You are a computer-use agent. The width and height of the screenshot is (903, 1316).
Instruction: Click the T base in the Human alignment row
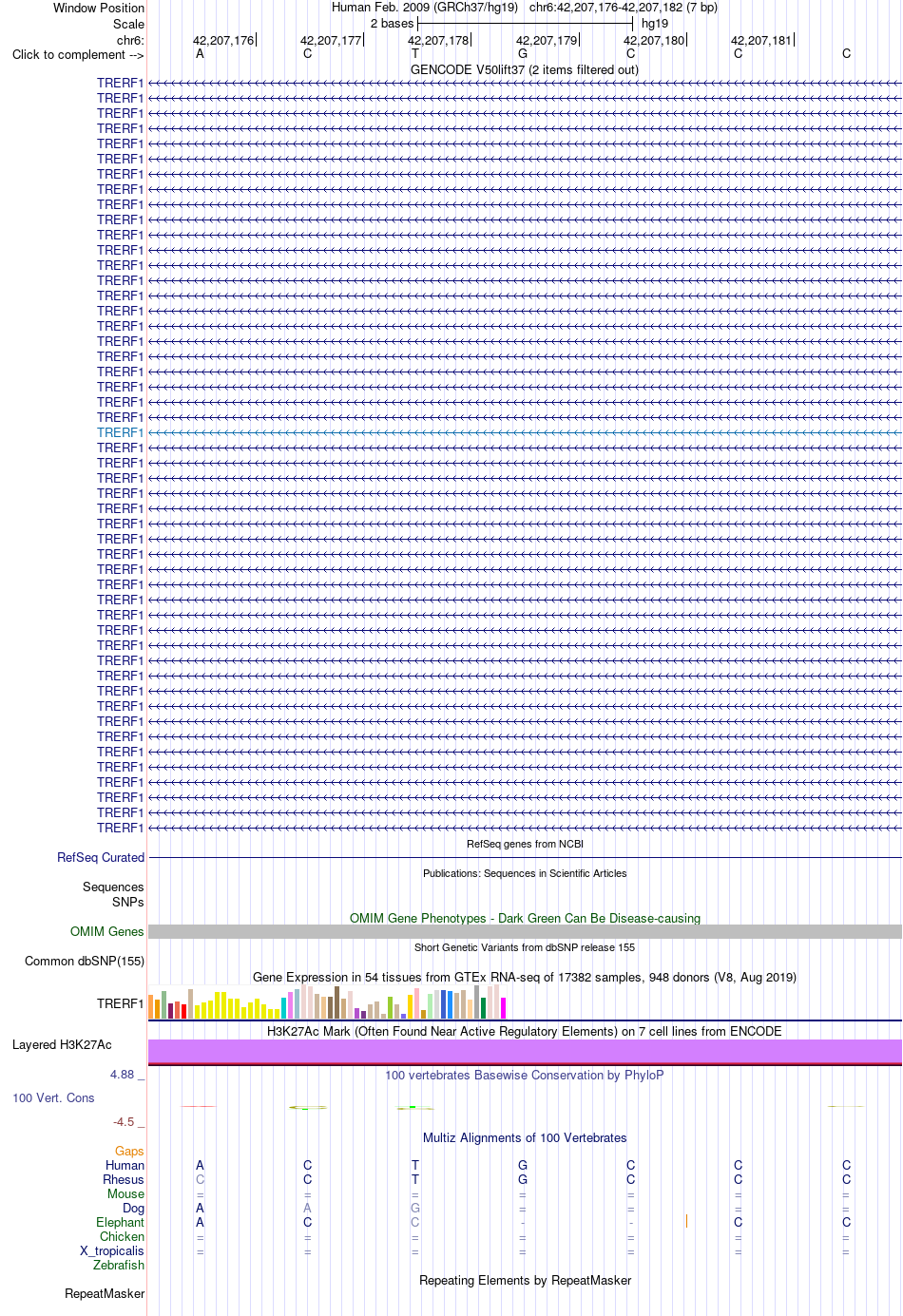click(415, 1165)
